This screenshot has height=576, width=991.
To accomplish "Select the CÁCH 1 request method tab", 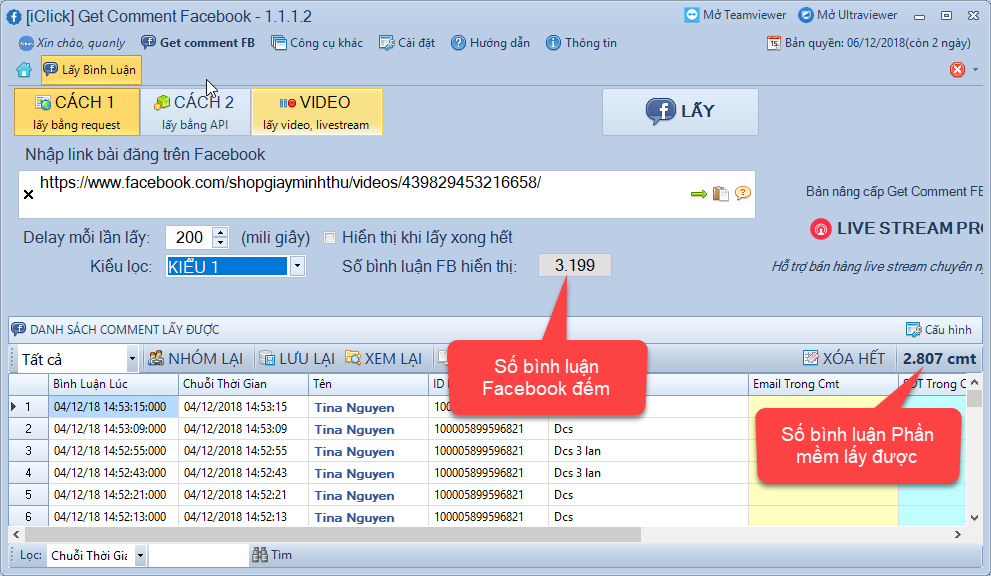I will tap(76, 112).
